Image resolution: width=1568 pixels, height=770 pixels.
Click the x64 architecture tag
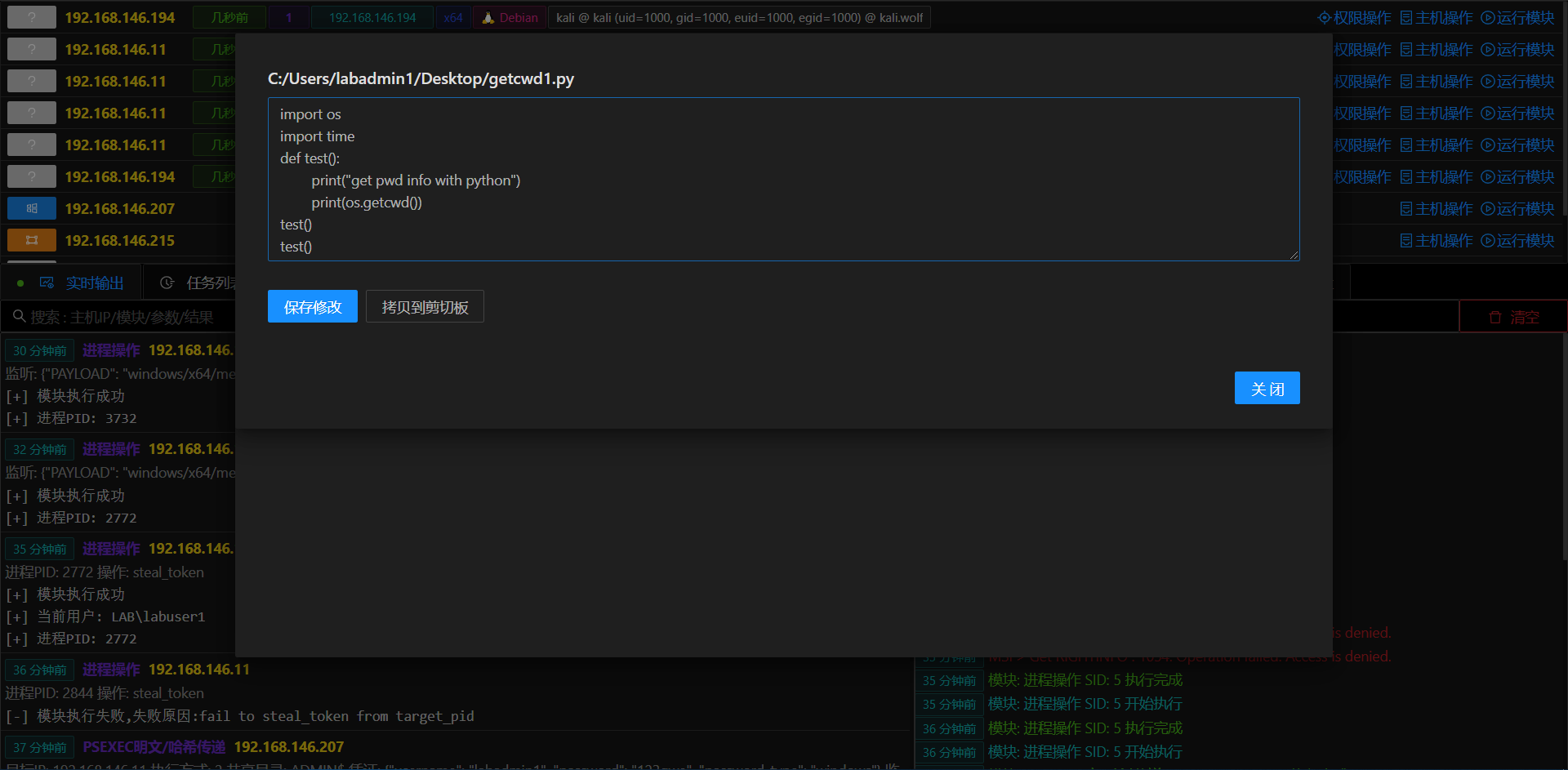tap(453, 17)
